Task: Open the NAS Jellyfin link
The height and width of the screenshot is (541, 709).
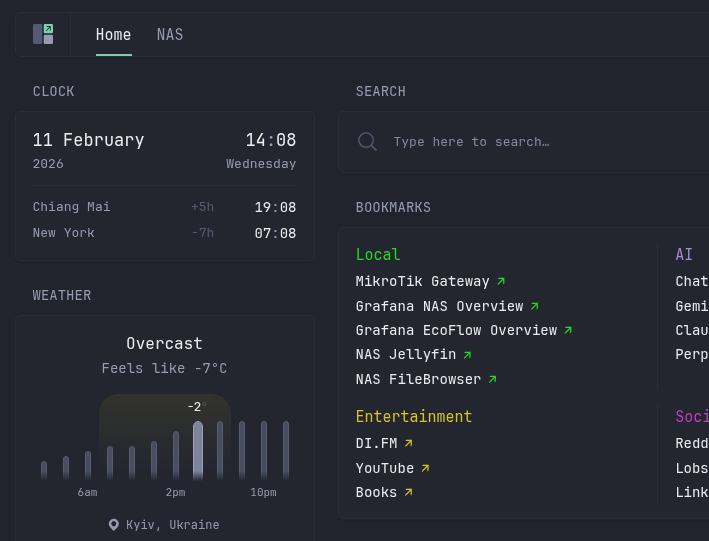Action: 405,355
